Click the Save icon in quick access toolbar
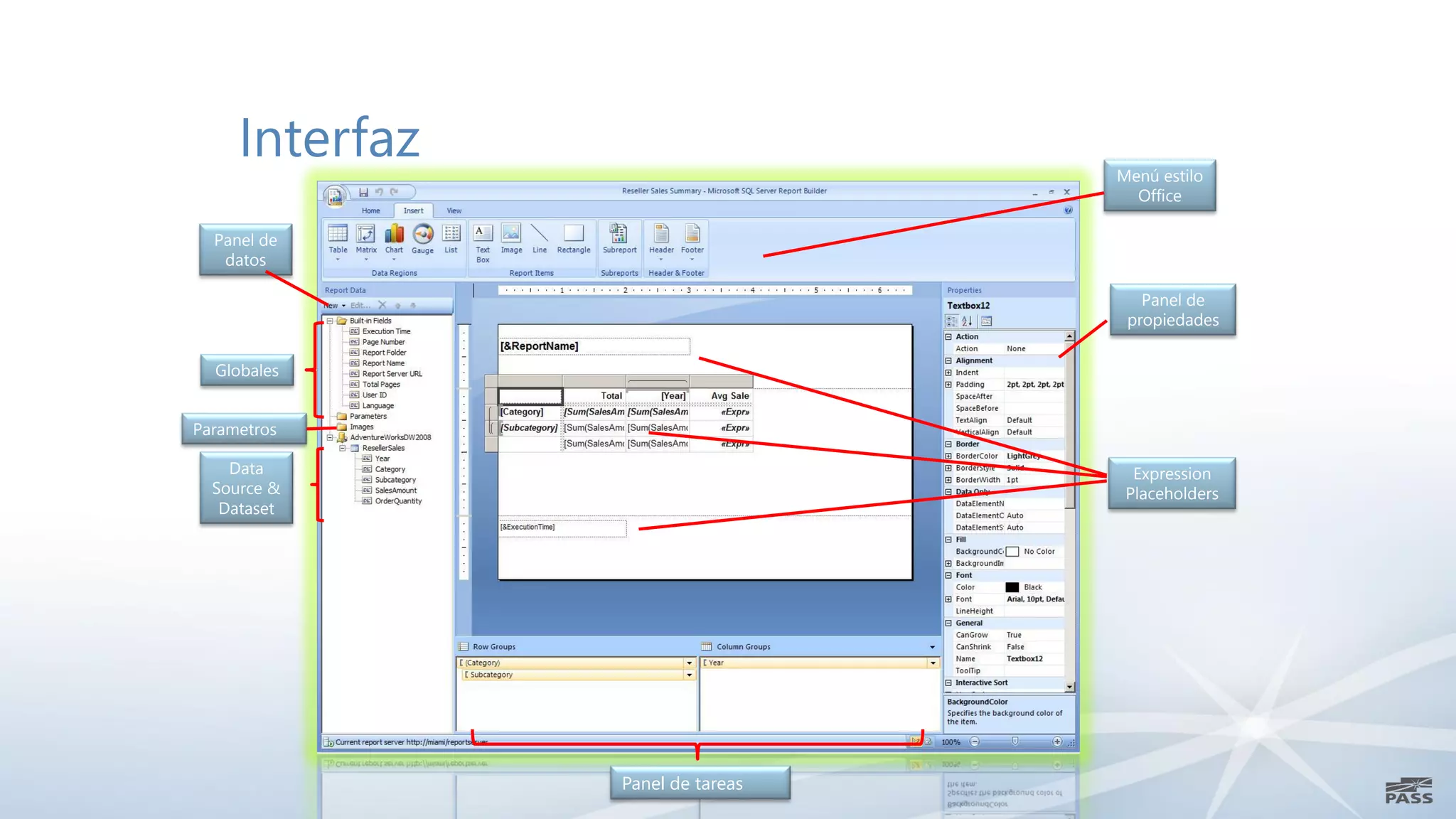1456x819 pixels. click(363, 192)
